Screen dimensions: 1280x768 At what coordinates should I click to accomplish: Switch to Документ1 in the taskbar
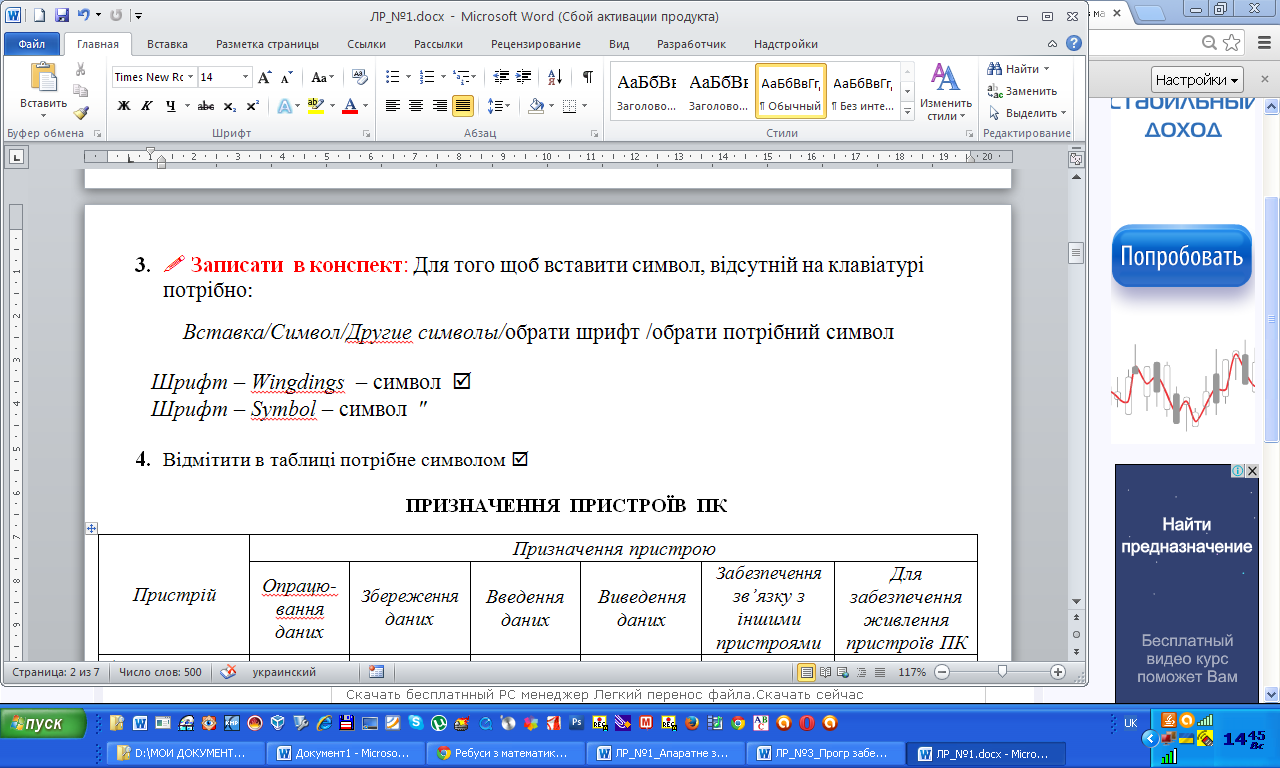345,753
